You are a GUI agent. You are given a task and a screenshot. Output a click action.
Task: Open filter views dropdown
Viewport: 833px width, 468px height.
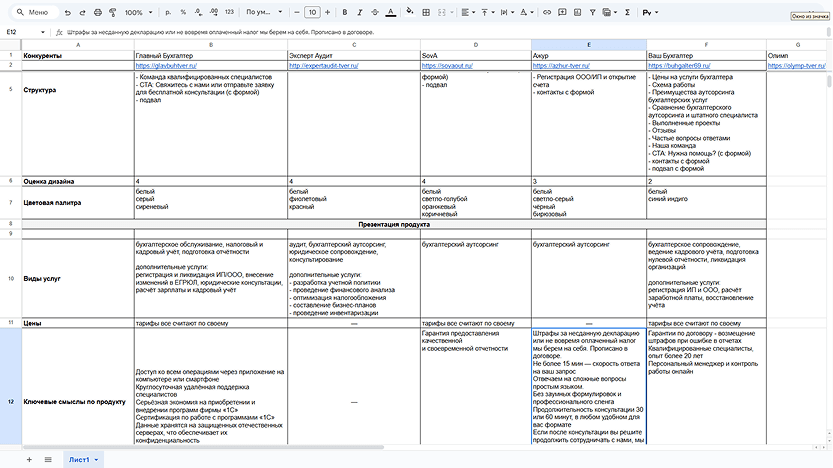[609, 12]
